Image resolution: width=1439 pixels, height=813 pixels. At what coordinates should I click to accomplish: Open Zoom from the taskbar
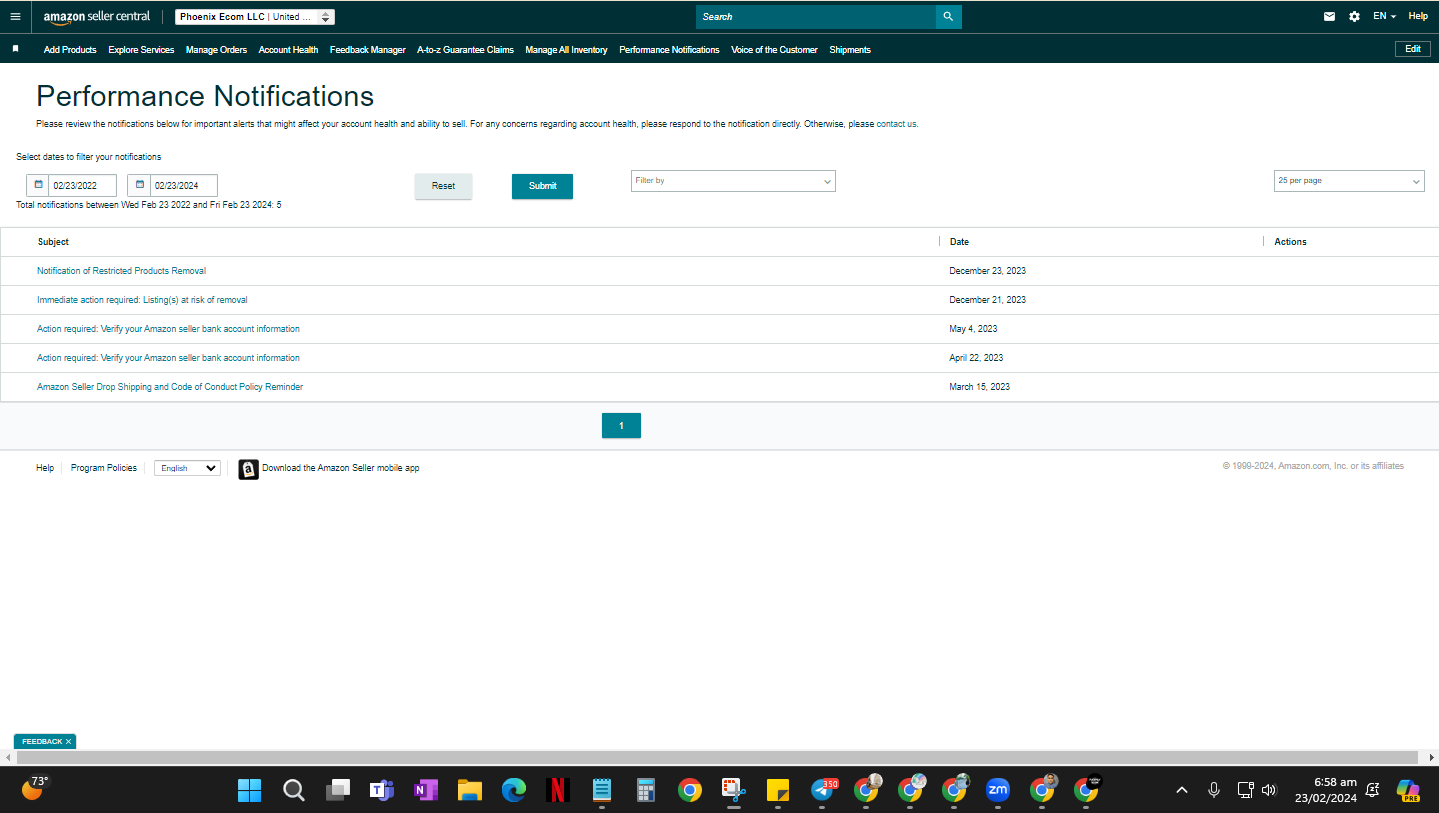coord(998,790)
